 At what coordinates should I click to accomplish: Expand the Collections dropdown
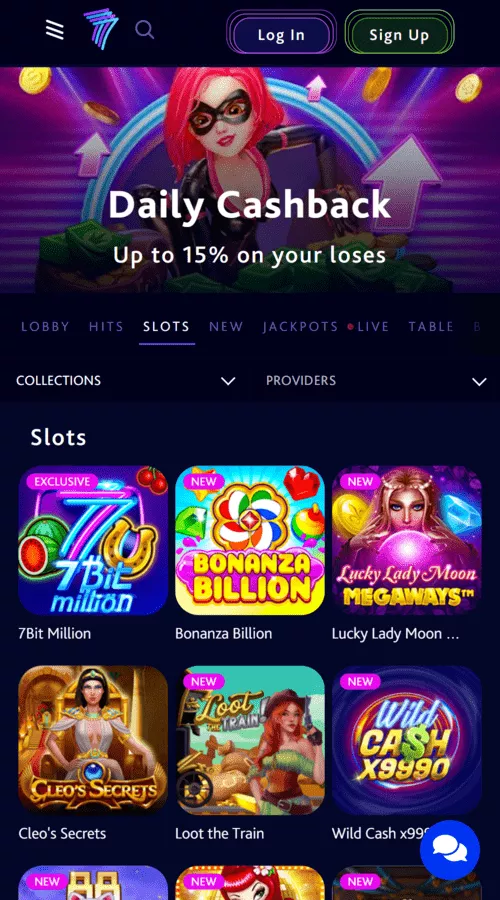[x=125, y=381]
